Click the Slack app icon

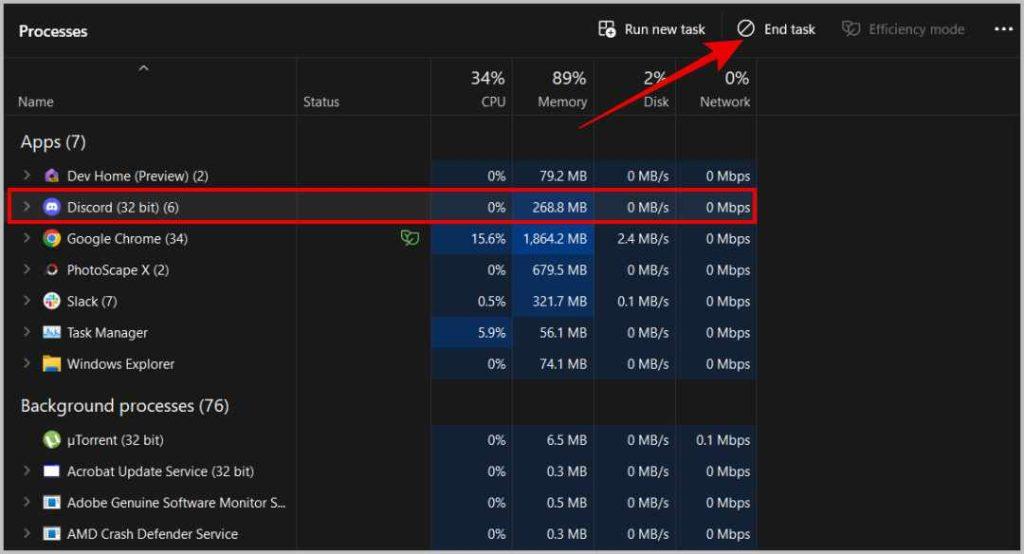pos(52,301)
